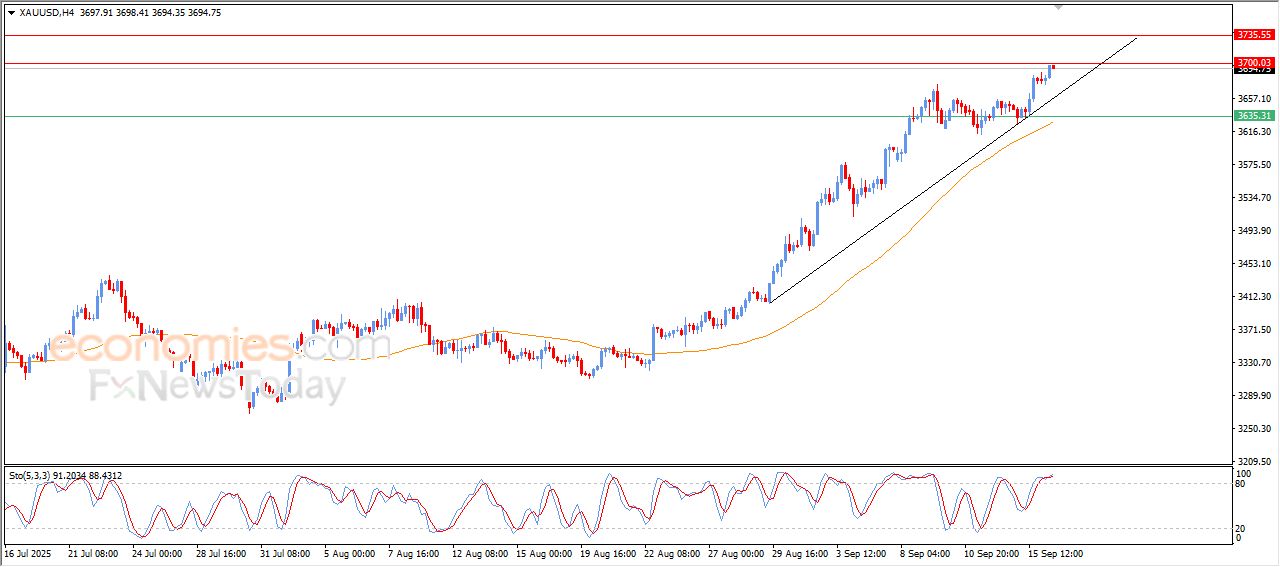
Task: Click the 3209.50 price scale value
Action: (x=1254, y=462)
